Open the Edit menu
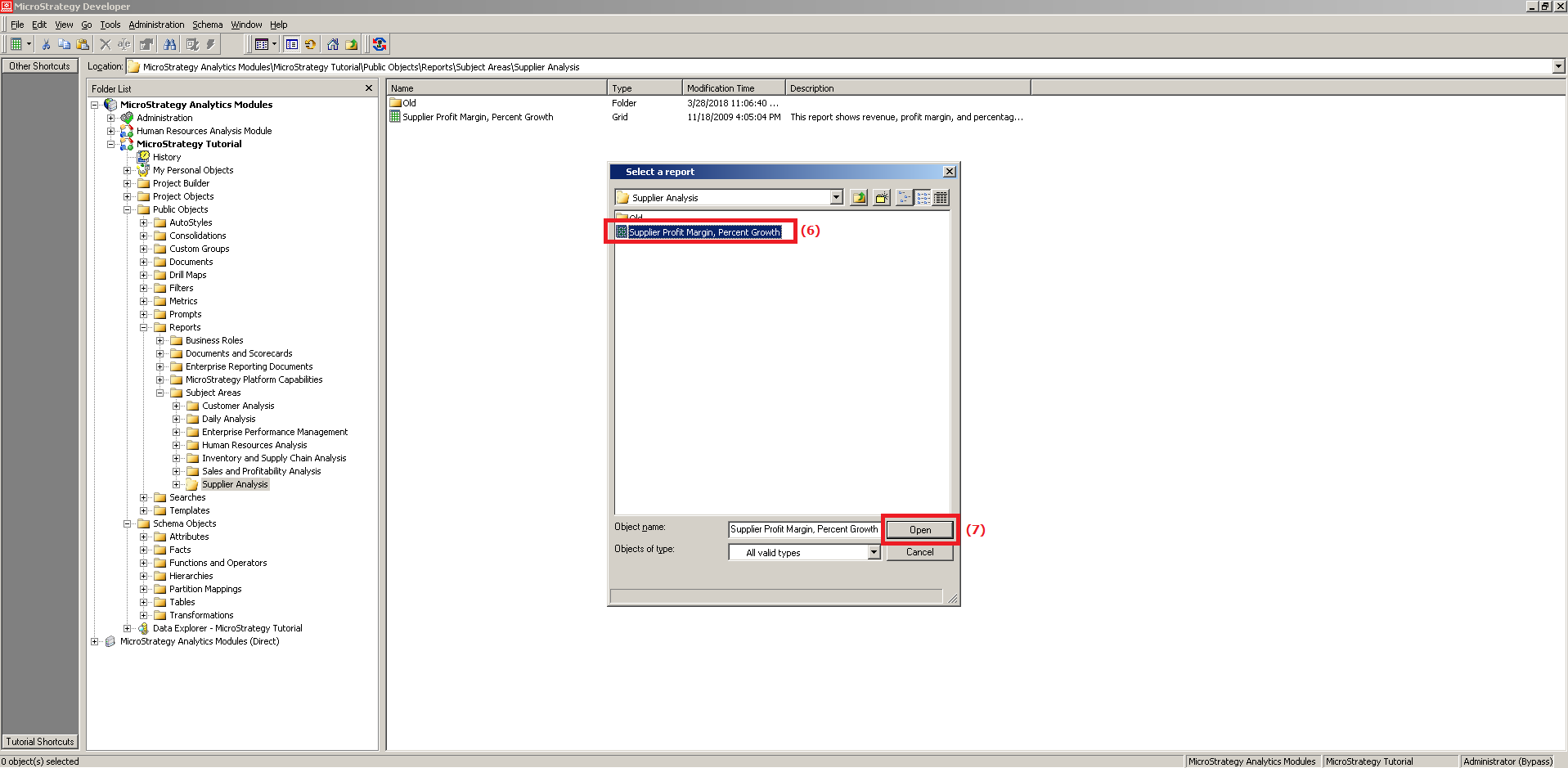This screenshot has height=768, width=1568. [x=39, y=25]
